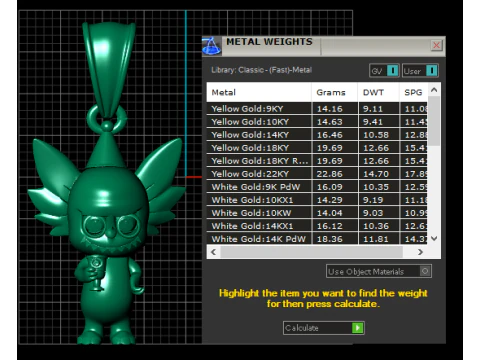Click the 10.58 DWT cell
The image size is (480, 360).
point(379,135)
